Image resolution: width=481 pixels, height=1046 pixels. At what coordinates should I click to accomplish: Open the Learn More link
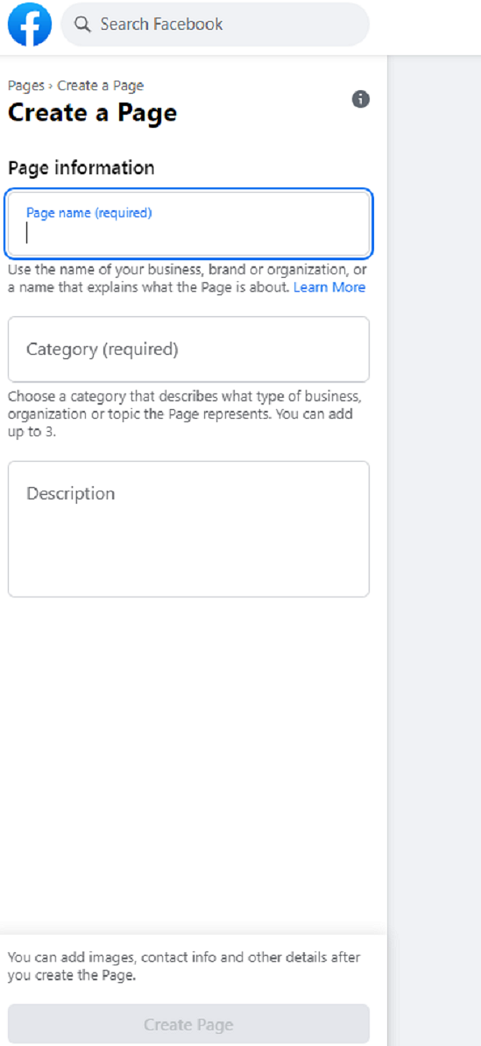pos(330,288)
